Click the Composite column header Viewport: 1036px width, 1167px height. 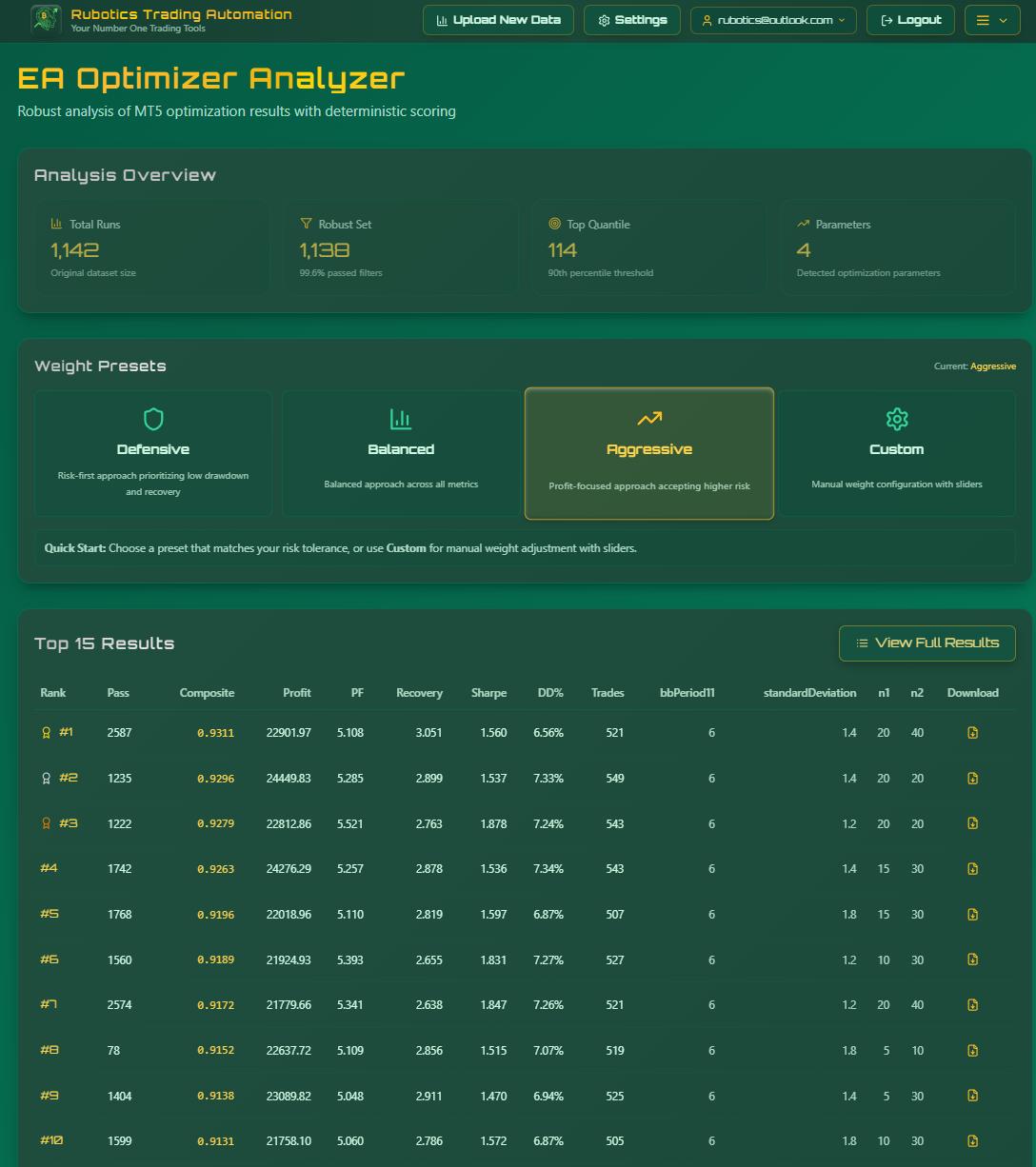[207, 693]
